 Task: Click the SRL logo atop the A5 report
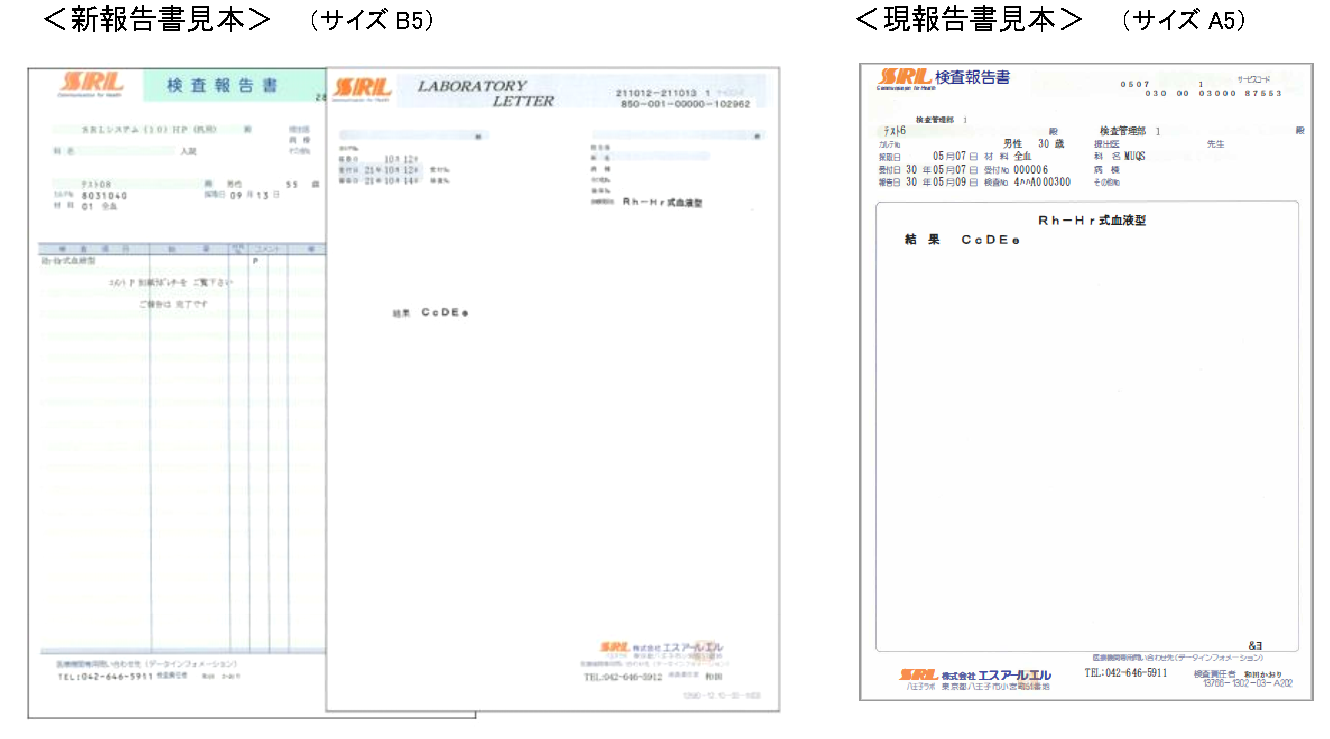904,77
